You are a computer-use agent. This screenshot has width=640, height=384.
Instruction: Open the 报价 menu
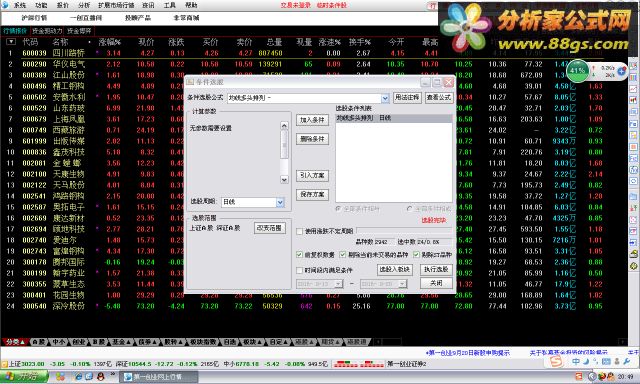[x=62, y=5]
